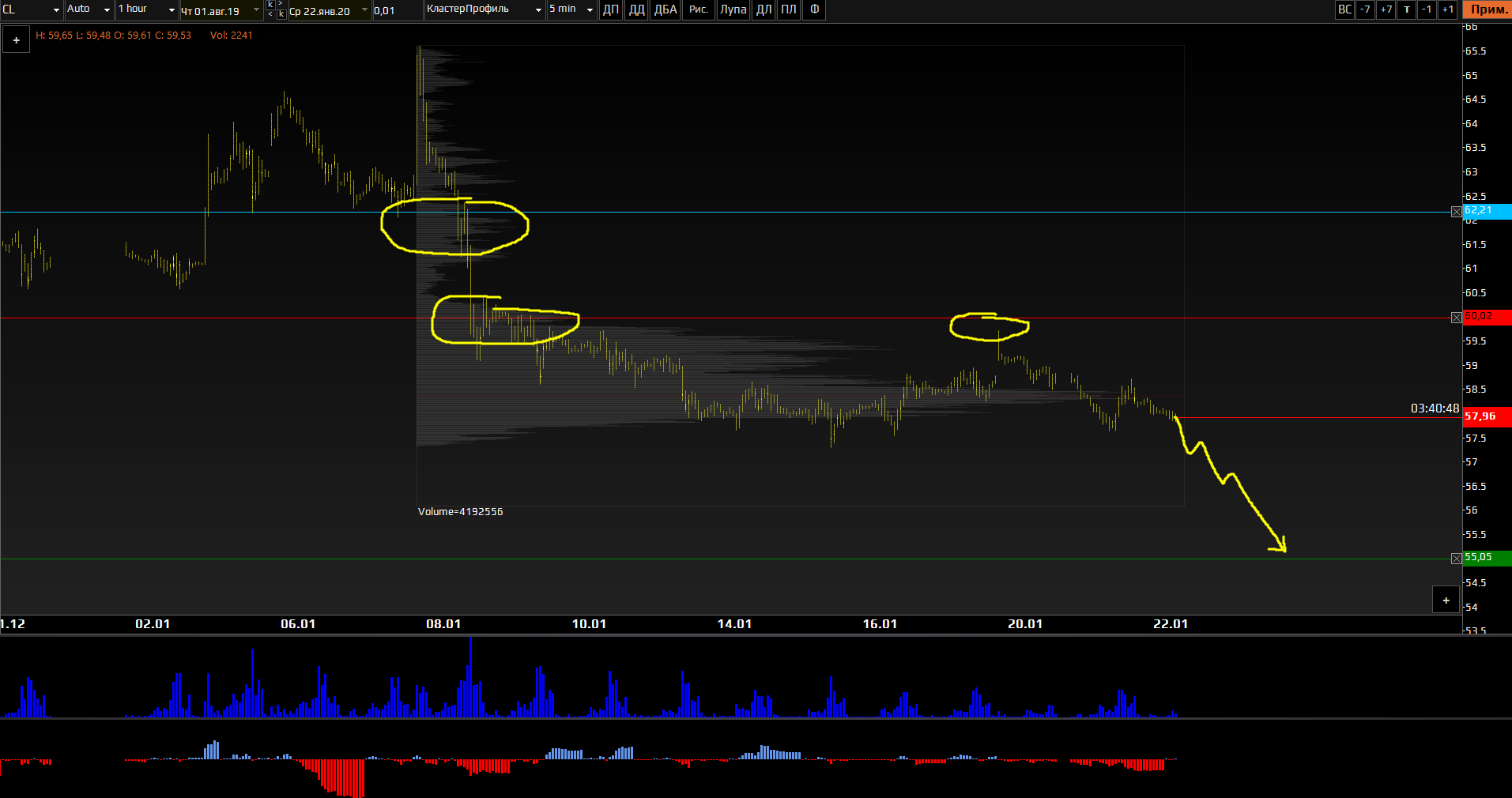Click the 02.01 date on time axis
Viewport: 1512px width, 798px height.
coord(153,624)
